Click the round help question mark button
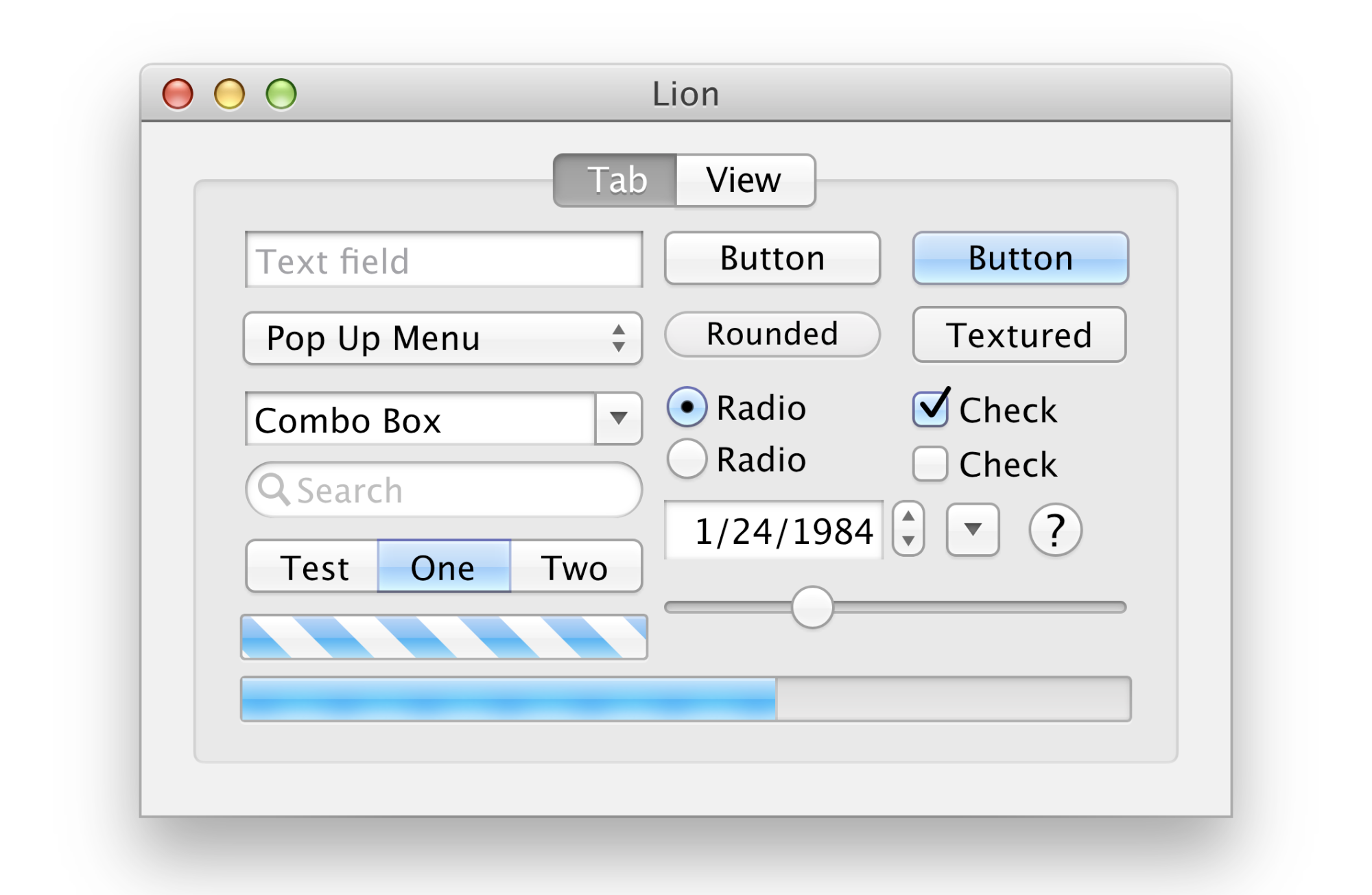 (1055, 529)
